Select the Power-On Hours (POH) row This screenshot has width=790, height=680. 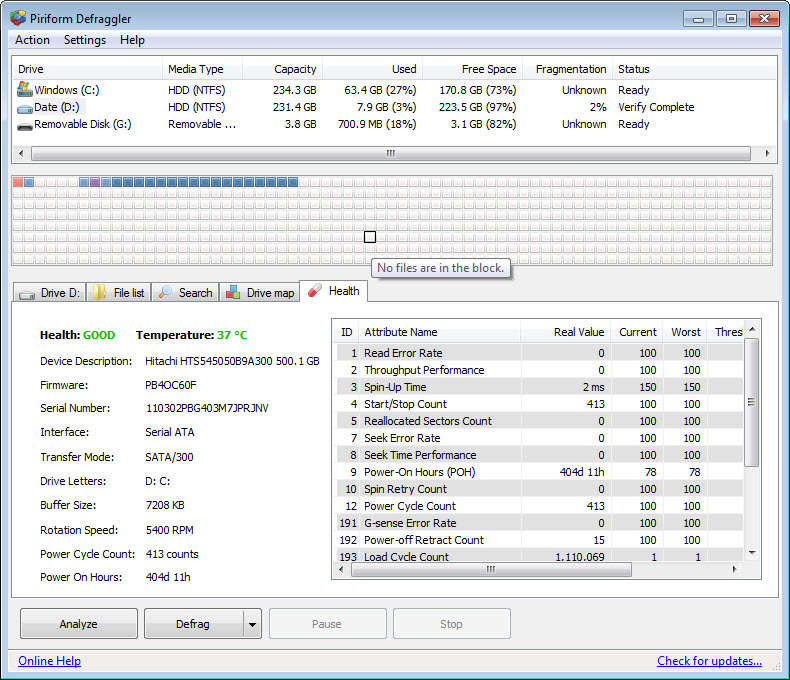539,472
